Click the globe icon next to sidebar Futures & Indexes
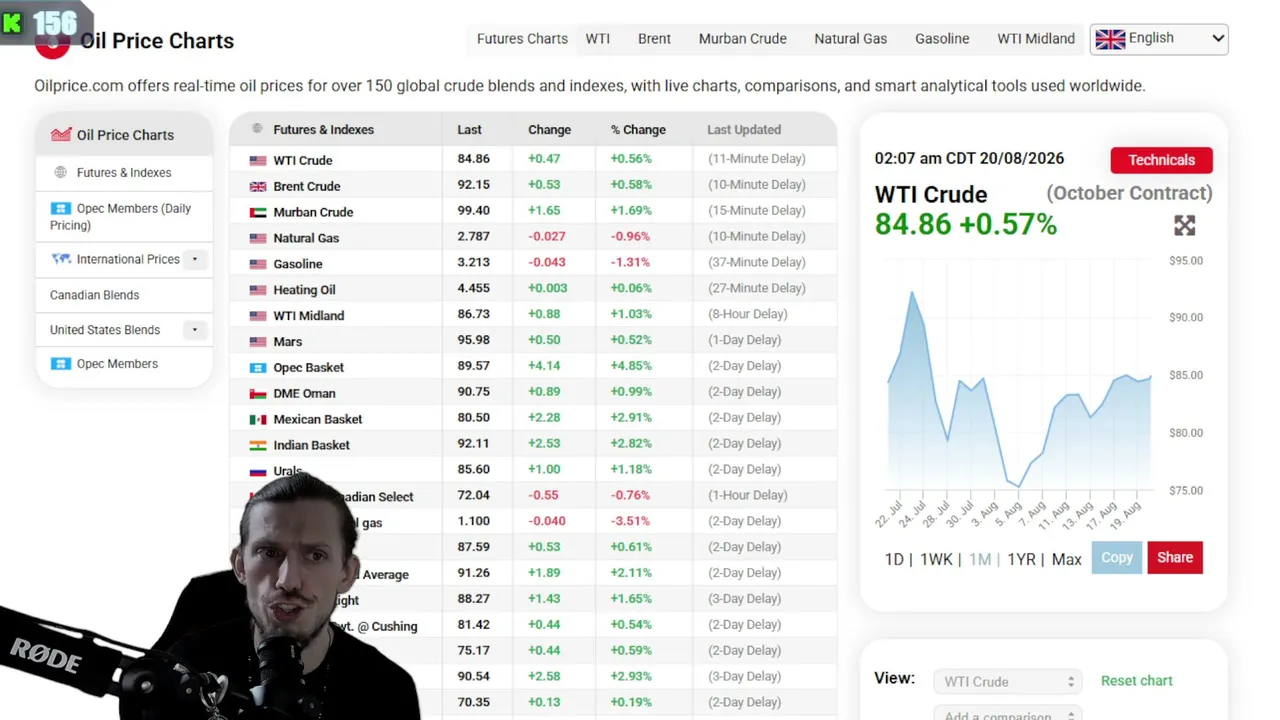 point(60,172)
